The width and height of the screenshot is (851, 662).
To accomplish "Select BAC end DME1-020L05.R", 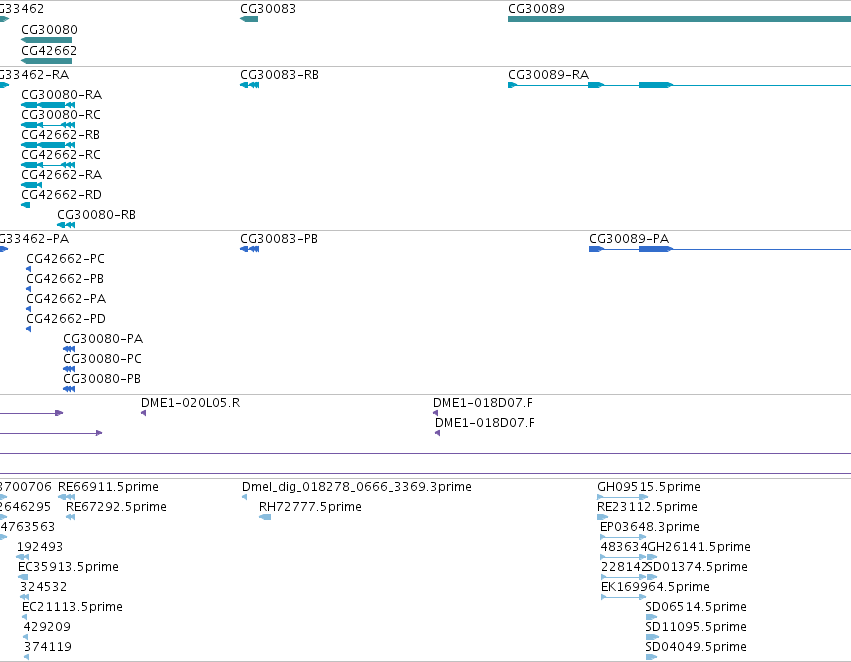I will pos(190,403).
